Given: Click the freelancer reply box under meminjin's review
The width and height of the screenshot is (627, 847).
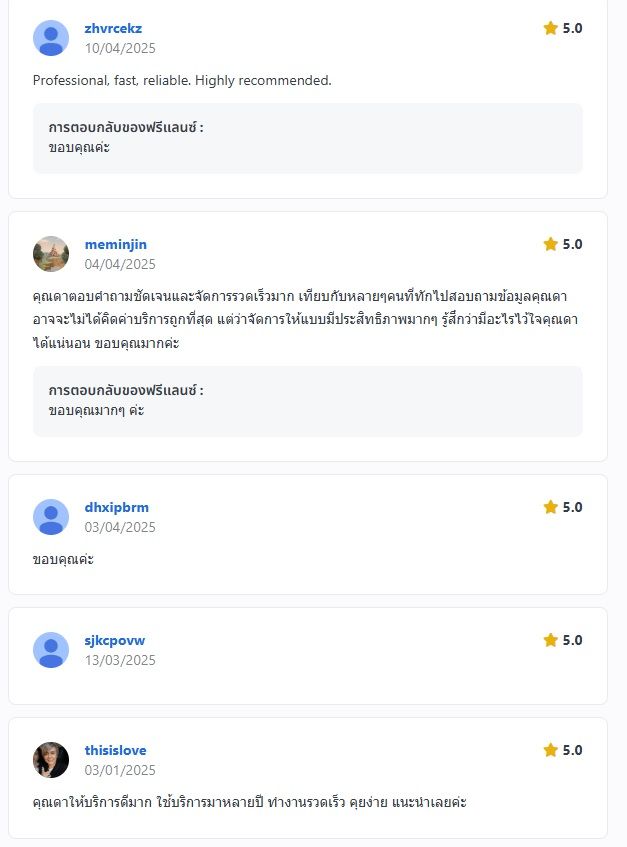Looking at the screenshot, I should (307, 401).
